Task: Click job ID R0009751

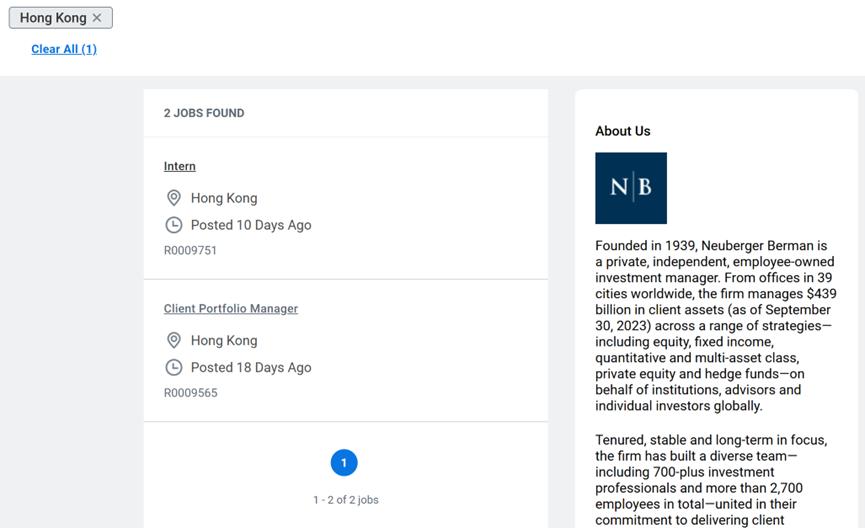Action: coord(190,250)
